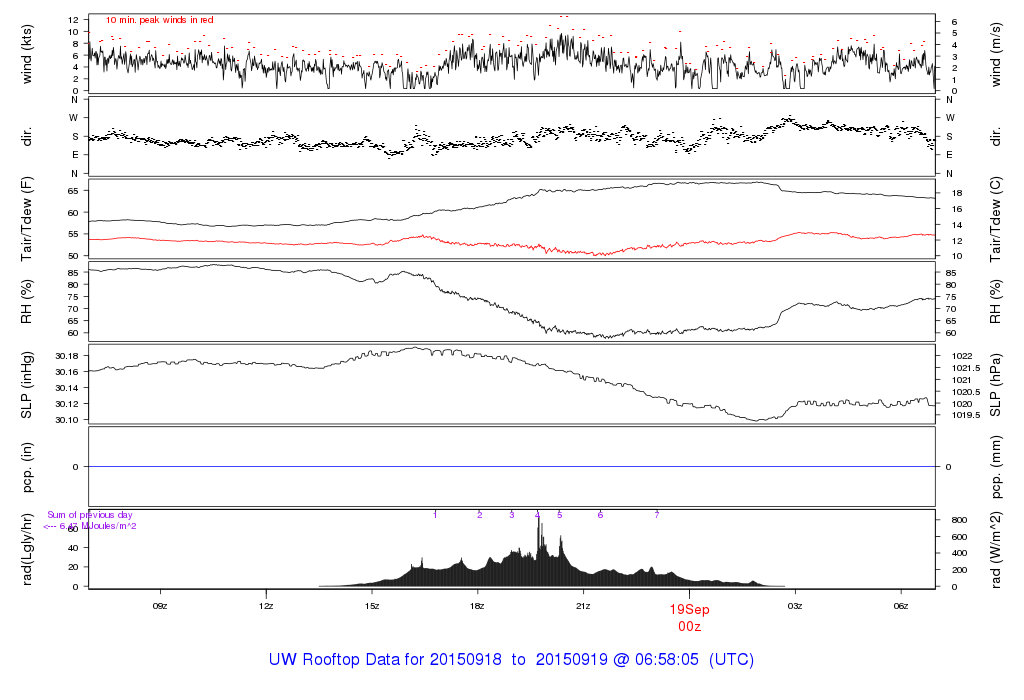Click the '30.14' pressure tick value

pyautogui.click(x=67, y=388)
